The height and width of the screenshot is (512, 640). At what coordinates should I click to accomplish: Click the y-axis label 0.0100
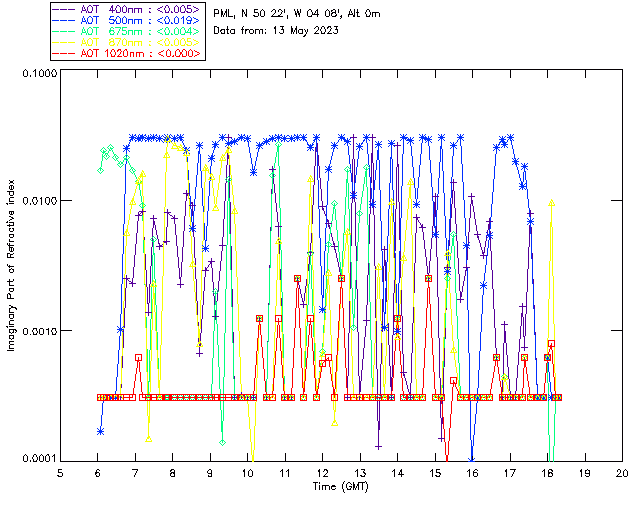[39, 201]
